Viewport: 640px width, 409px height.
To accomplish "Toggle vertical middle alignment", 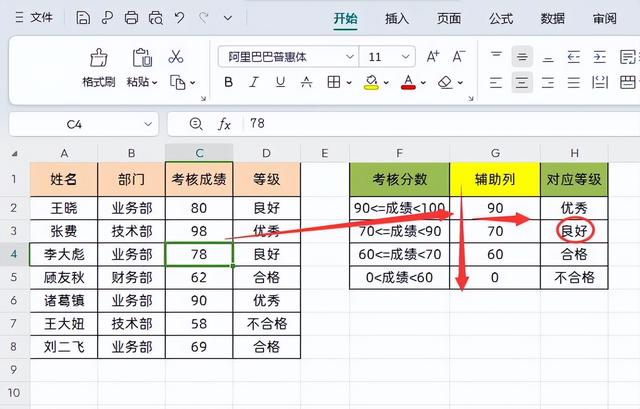I will tap(522, 56).
